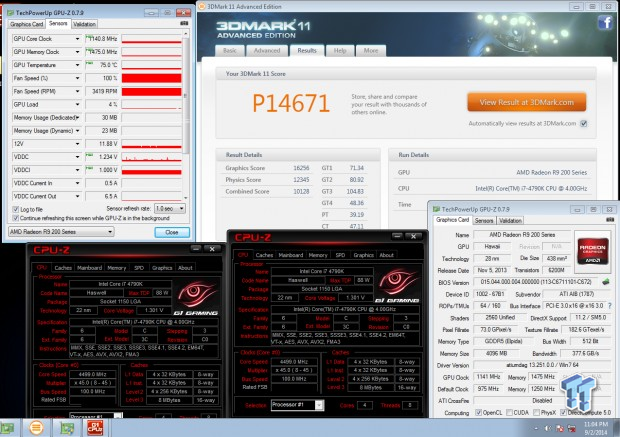This screenshot has height=437, width=620.
Task: Open the GPU-Z taskbar icon
Action: [x=67, y=428]
